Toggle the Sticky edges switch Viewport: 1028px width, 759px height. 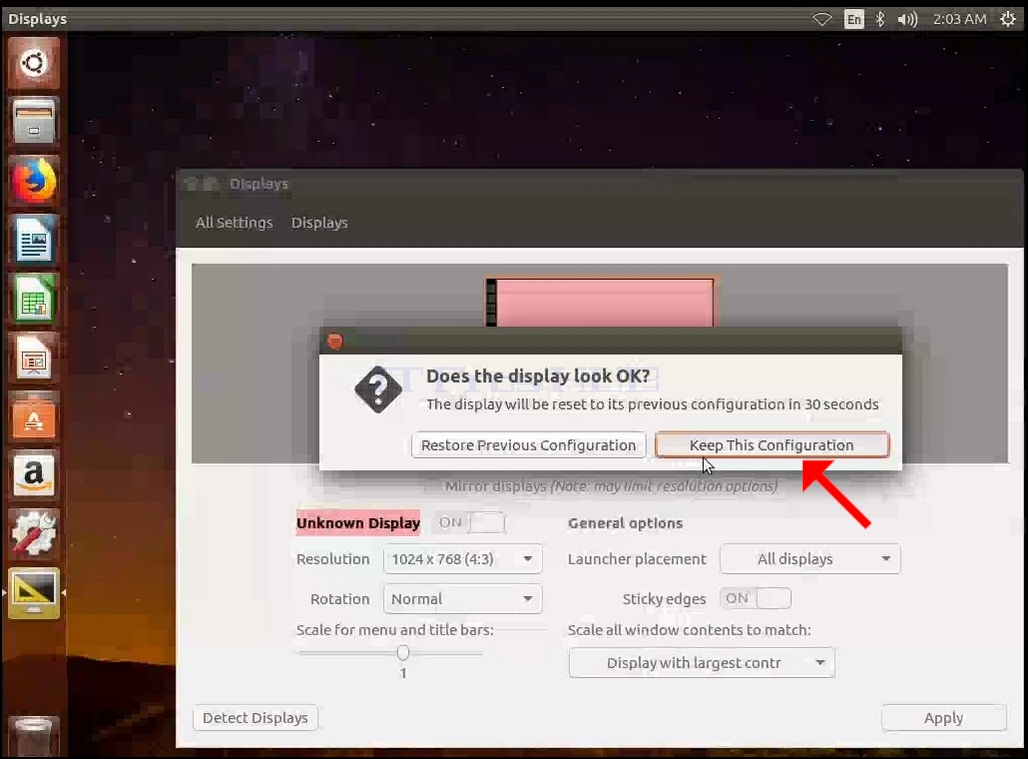[x=755, y=598]
